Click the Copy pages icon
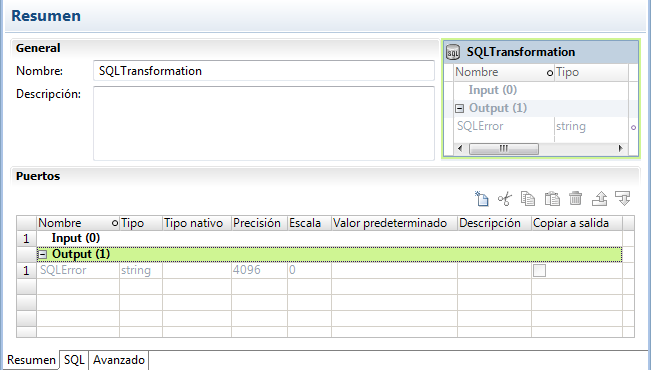The image size is (651, 370). pyautogui.click(x=528, y=198)
